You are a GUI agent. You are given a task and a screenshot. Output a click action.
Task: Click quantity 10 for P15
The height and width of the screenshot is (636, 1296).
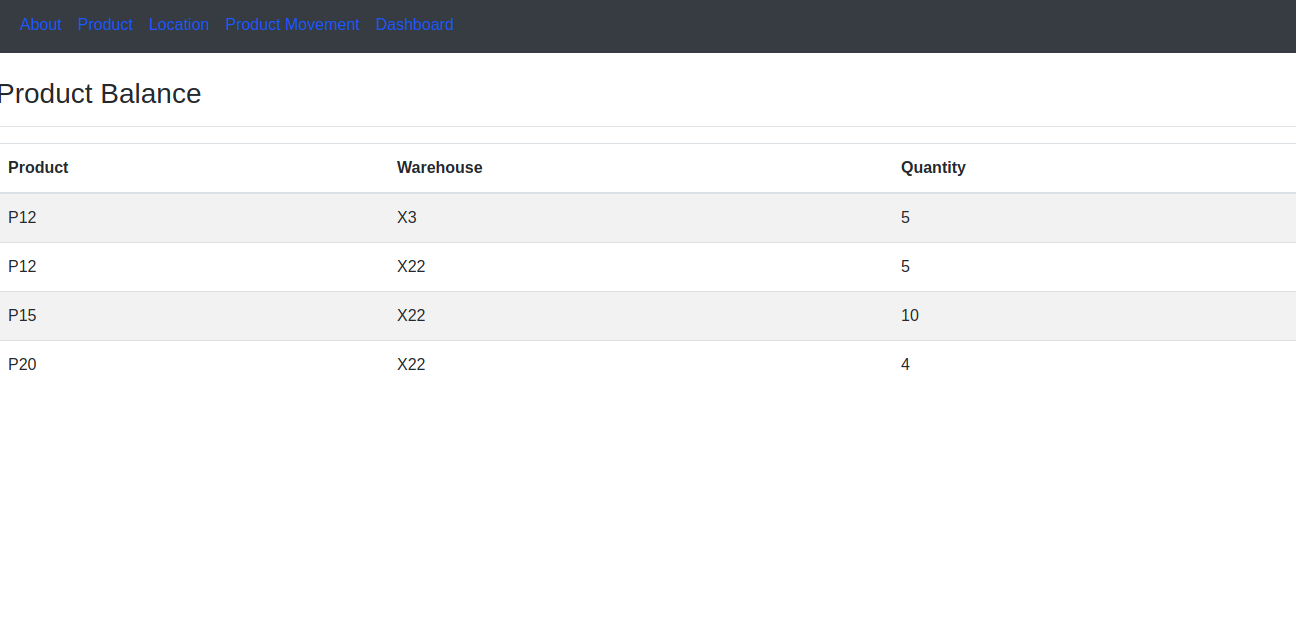[x=910, y=315]
